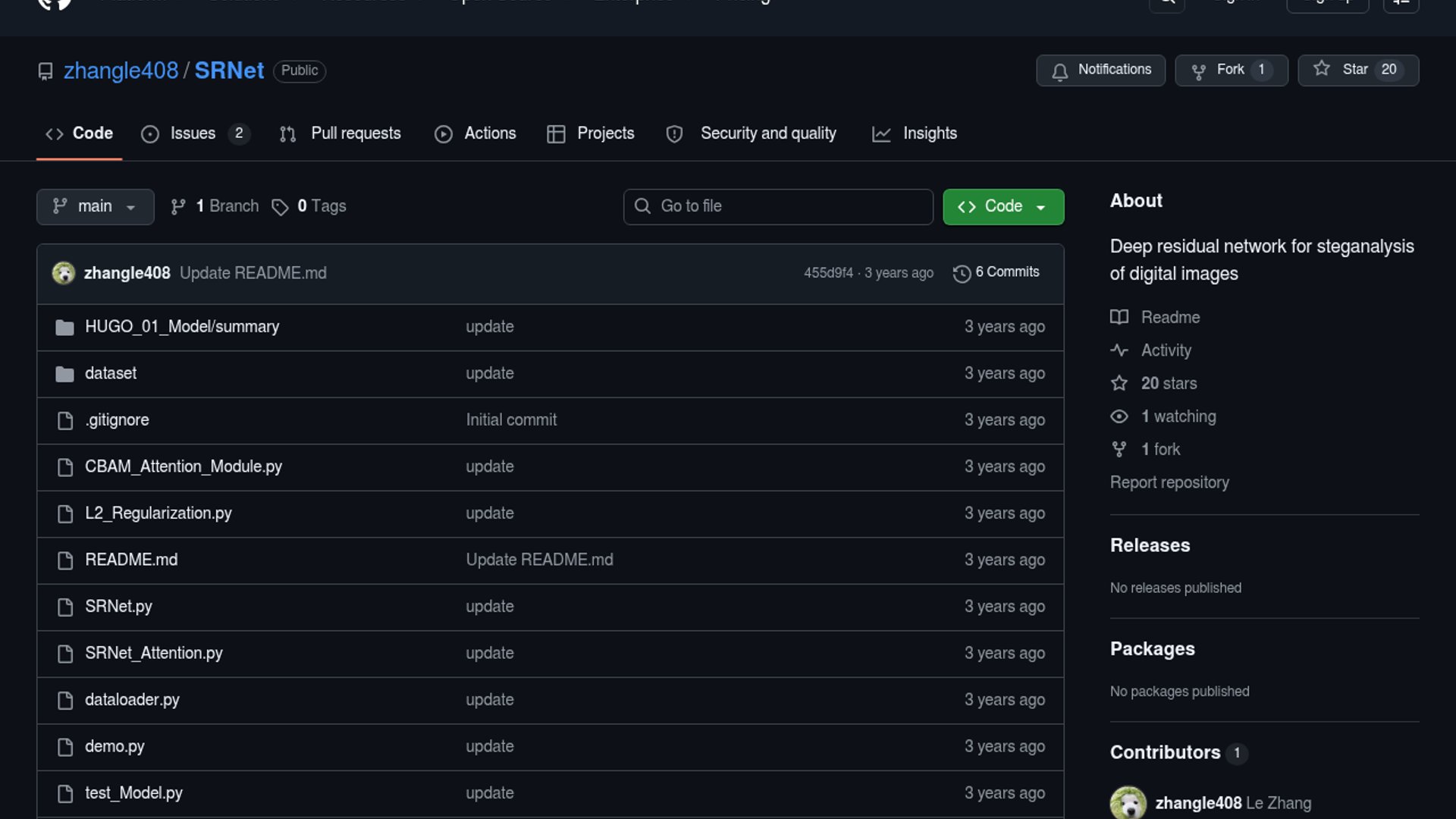
Task: Open the zhangle408 owner profile link
Action: pos(121,71)
